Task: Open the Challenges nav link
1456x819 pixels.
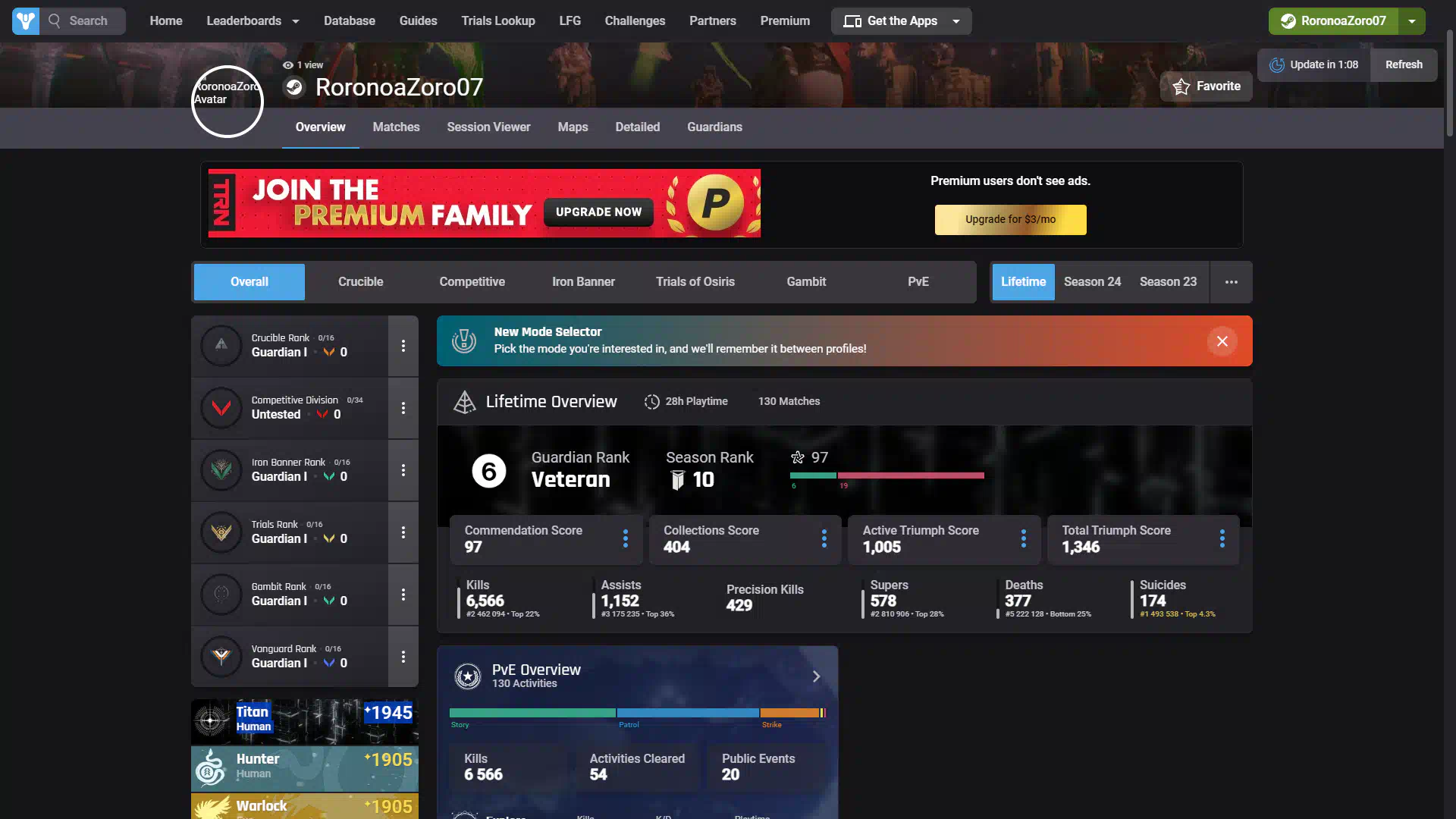Action: tap(635, 21)
